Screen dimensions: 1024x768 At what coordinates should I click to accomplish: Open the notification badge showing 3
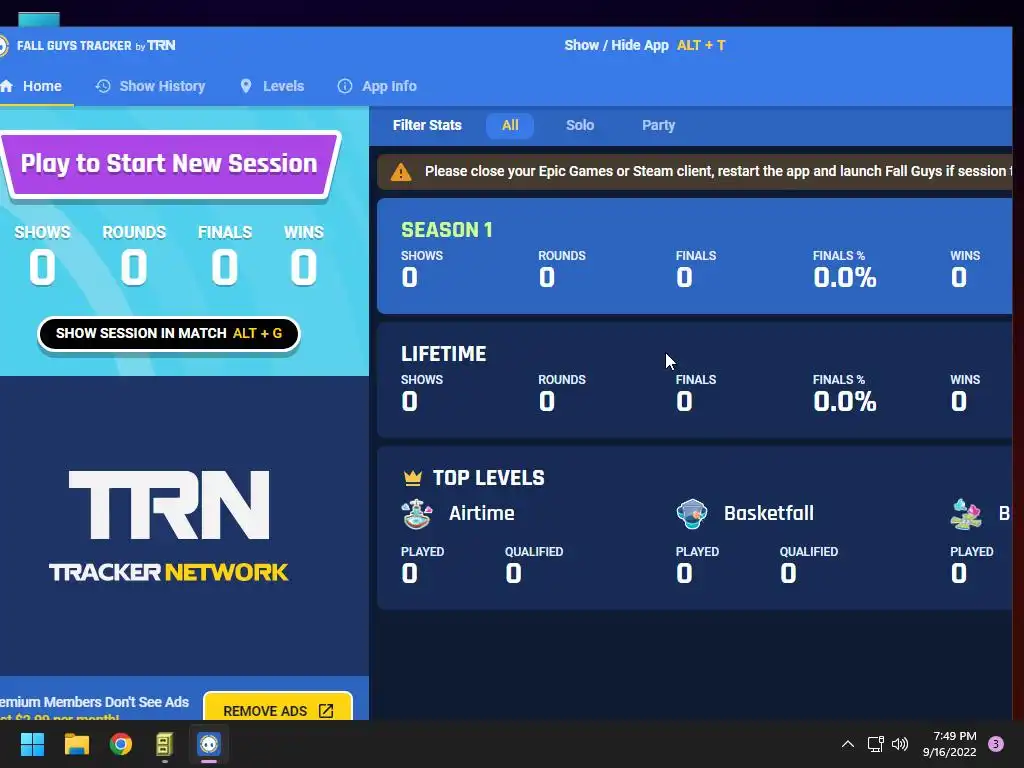coord(996,744)
